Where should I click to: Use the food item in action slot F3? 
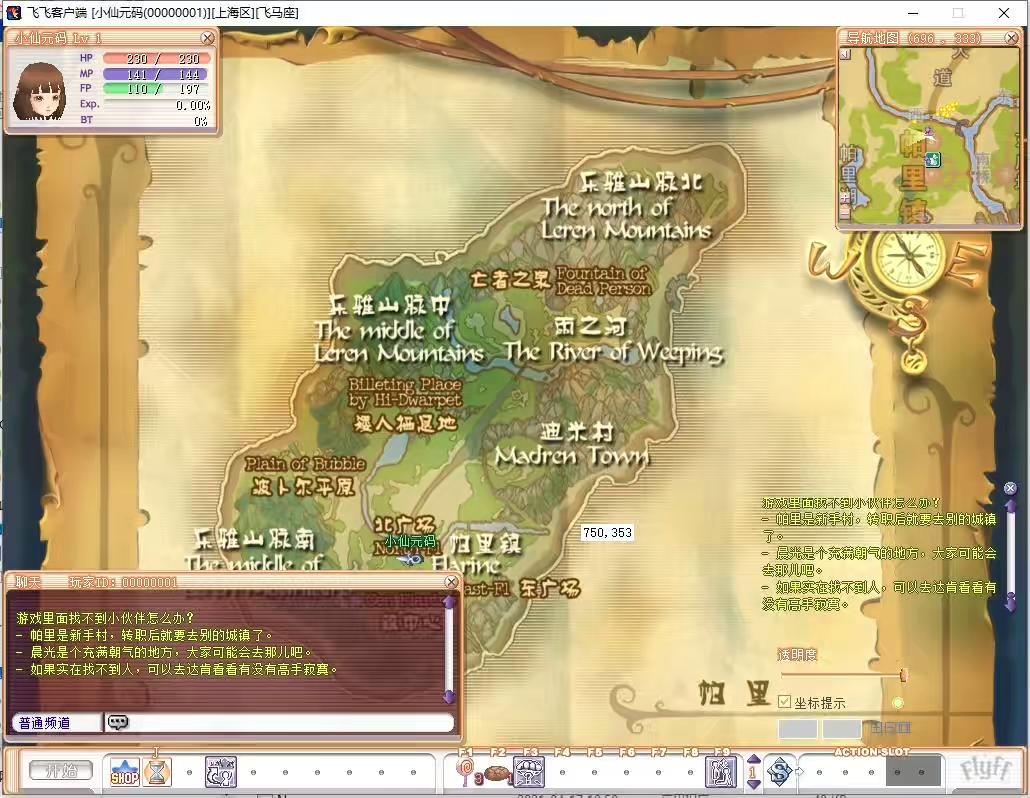tap(529, 772)
